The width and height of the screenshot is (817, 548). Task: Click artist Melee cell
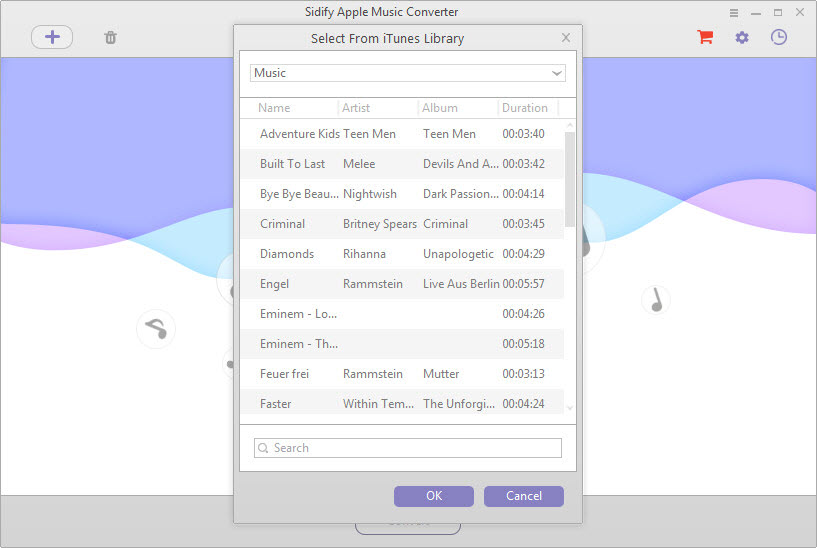tap(359, 164)
